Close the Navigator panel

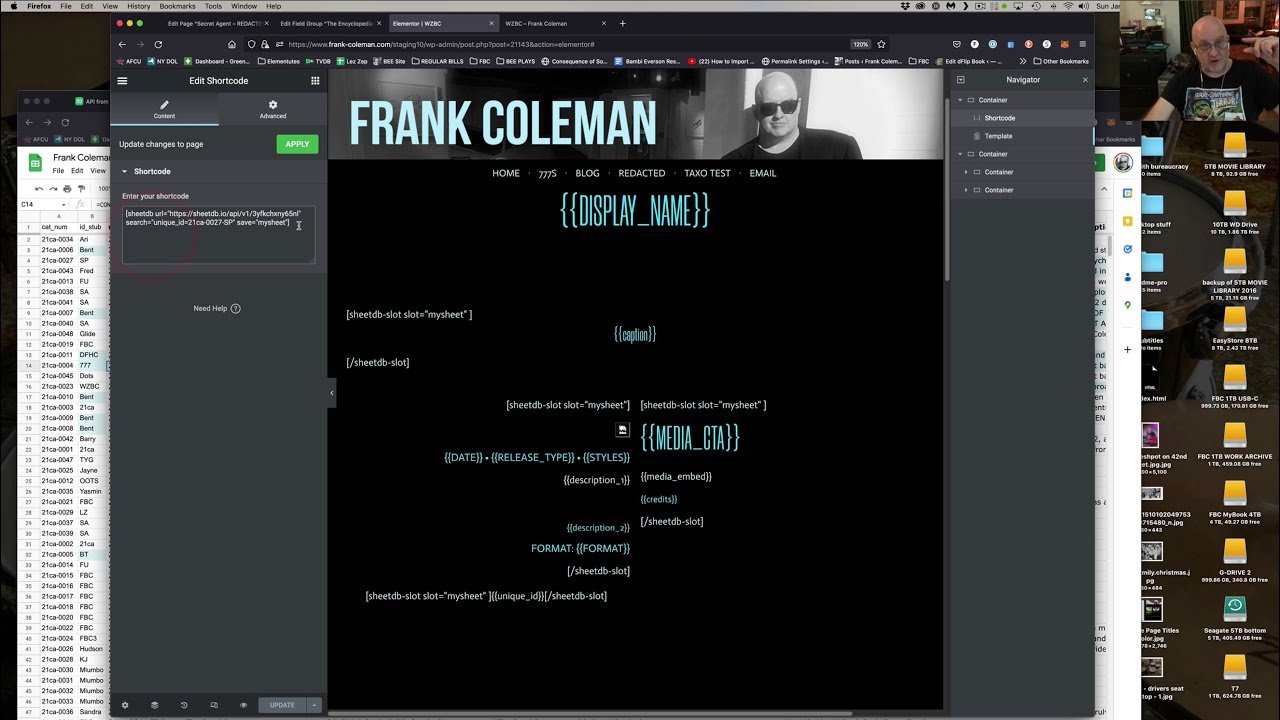(1085, 80)
